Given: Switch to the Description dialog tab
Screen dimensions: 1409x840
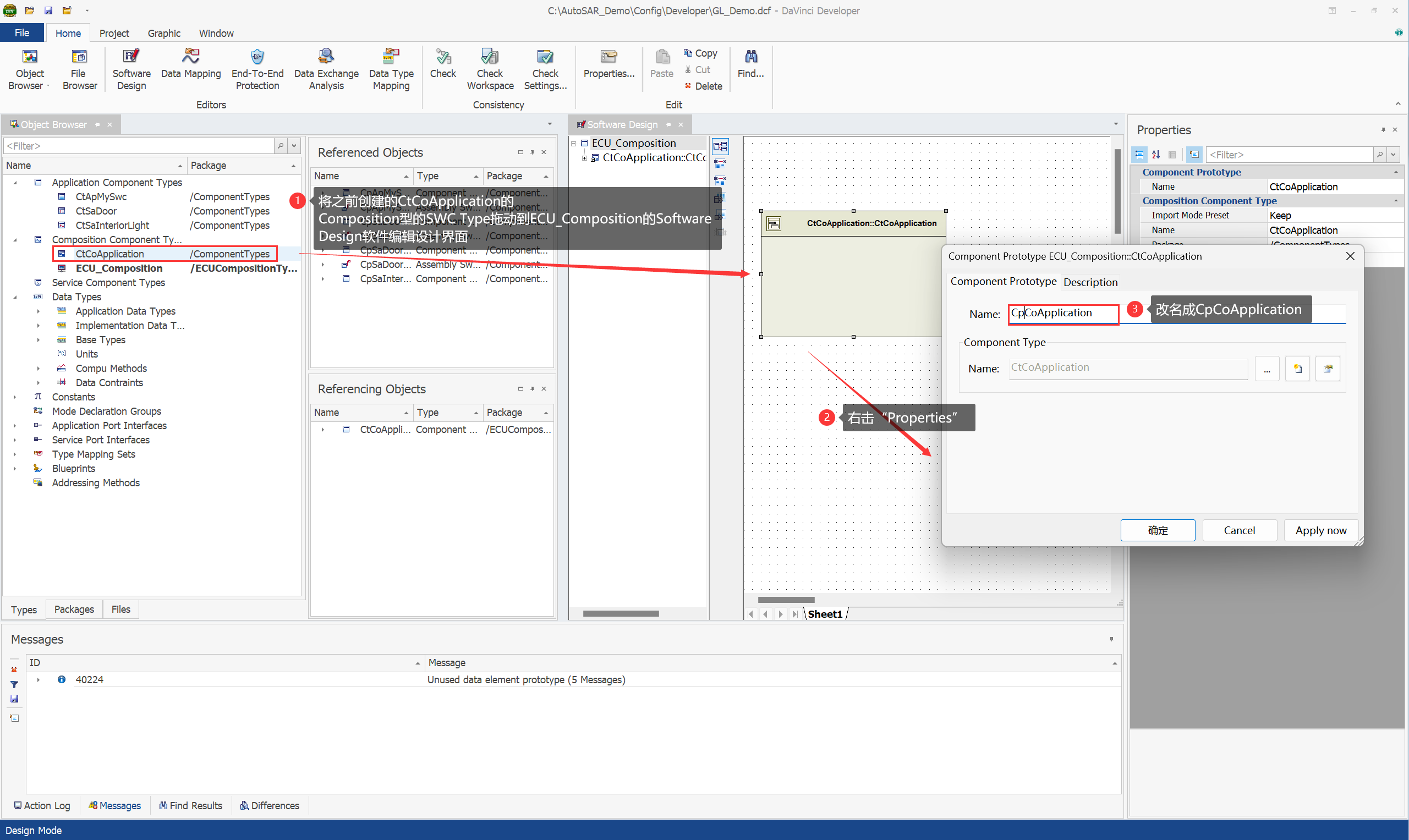Looking at the screenshot, I should coord(1090,282).
